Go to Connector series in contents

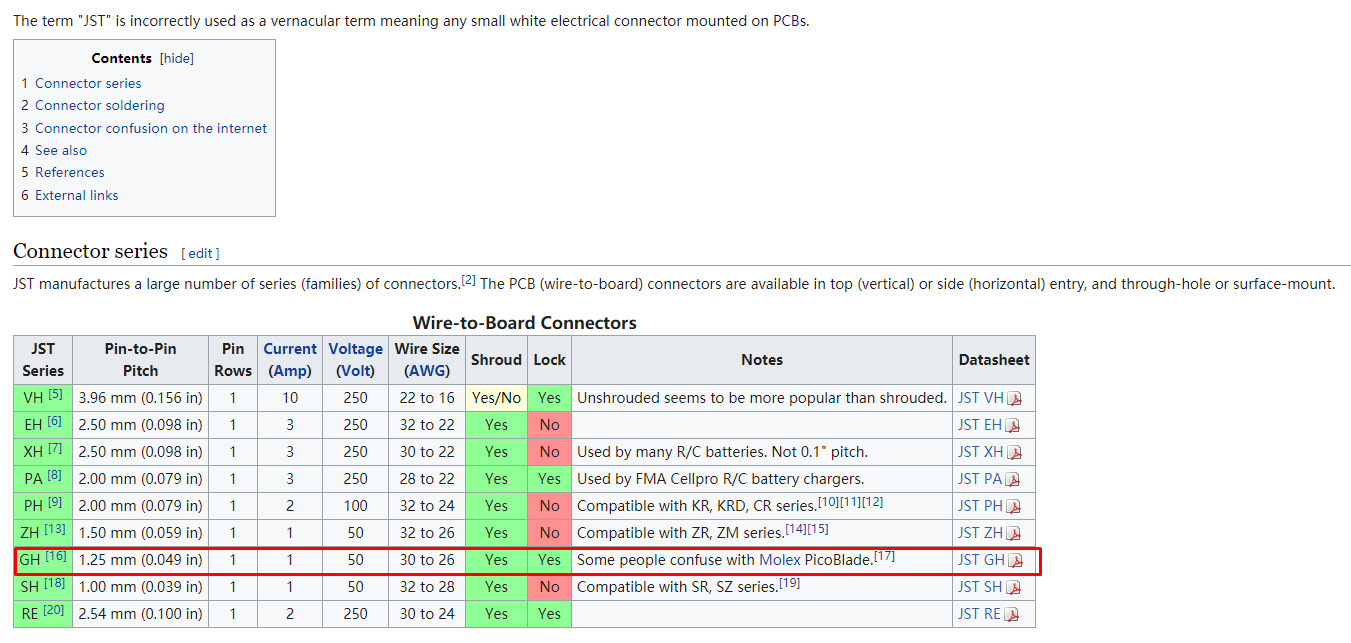coord(88,83)
